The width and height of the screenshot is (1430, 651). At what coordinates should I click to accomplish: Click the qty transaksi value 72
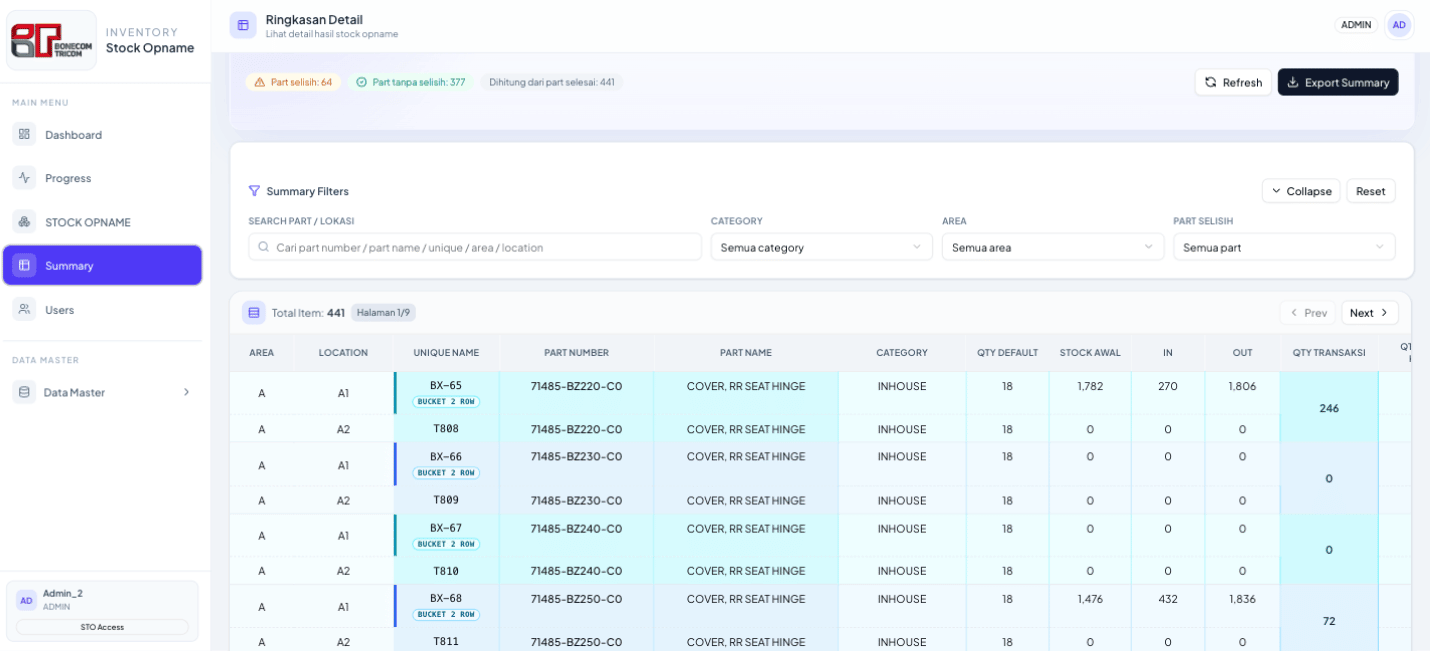(x=1329, y=621)
